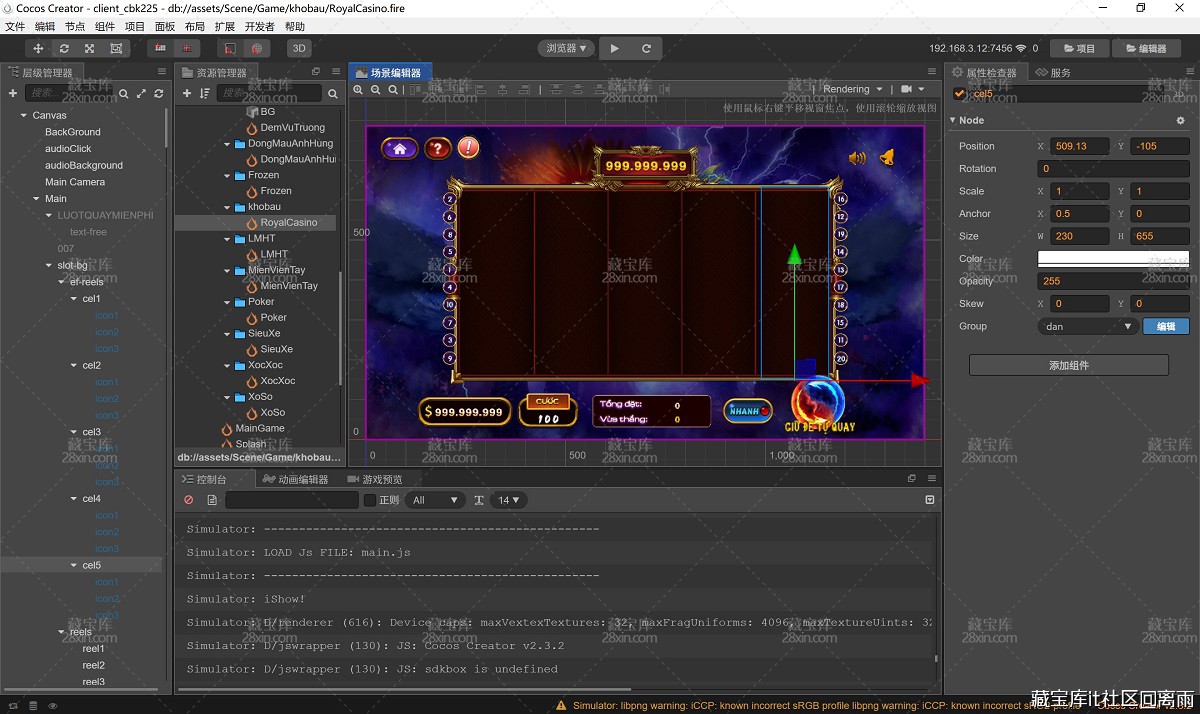Create a new asset with plus icon
Image resolution: width=1200 pixels, height=714 pixels.
click(187, 93)
